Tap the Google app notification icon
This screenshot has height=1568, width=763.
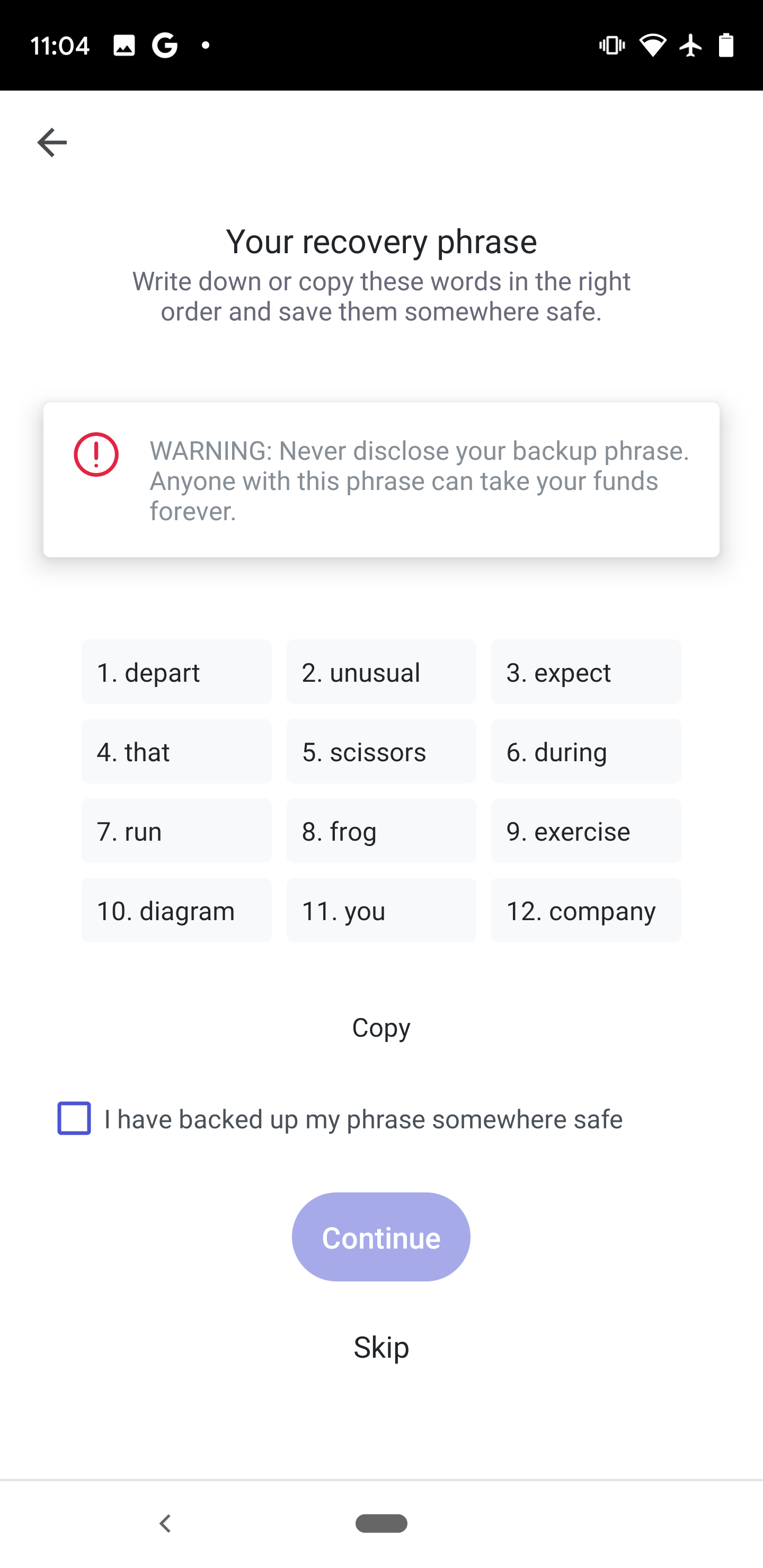click(x=163, y=44)
